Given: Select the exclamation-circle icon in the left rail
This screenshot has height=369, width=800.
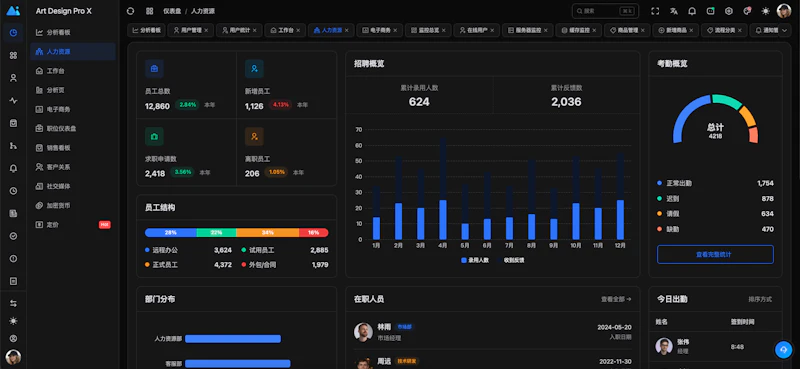Looking at the screenshot, I should (x=13, y=258).
